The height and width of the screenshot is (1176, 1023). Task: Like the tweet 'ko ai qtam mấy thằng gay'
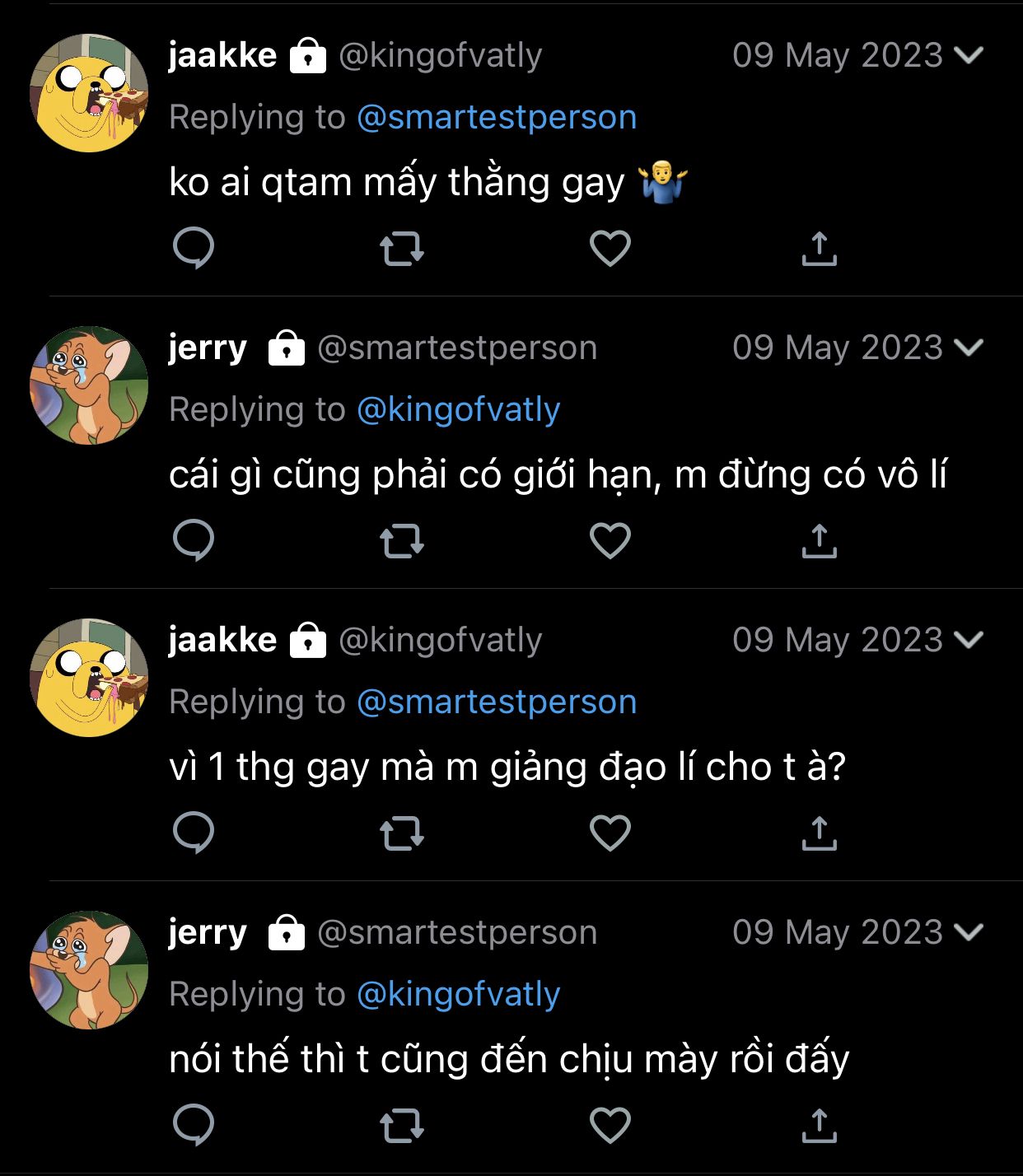point(610,248)
